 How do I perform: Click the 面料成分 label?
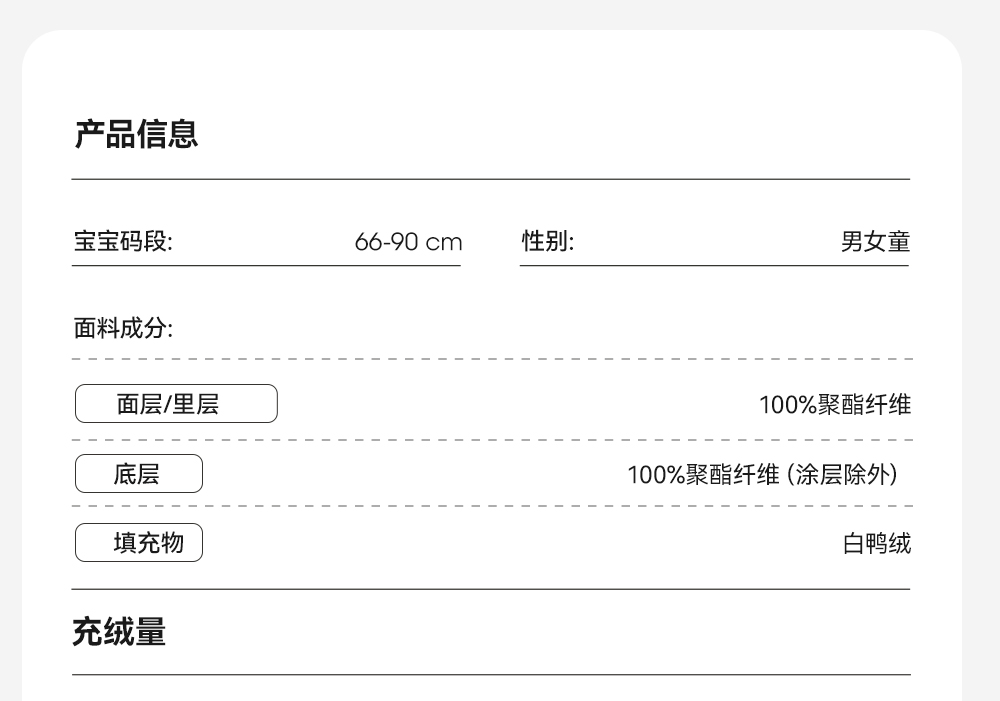(123, 328)
